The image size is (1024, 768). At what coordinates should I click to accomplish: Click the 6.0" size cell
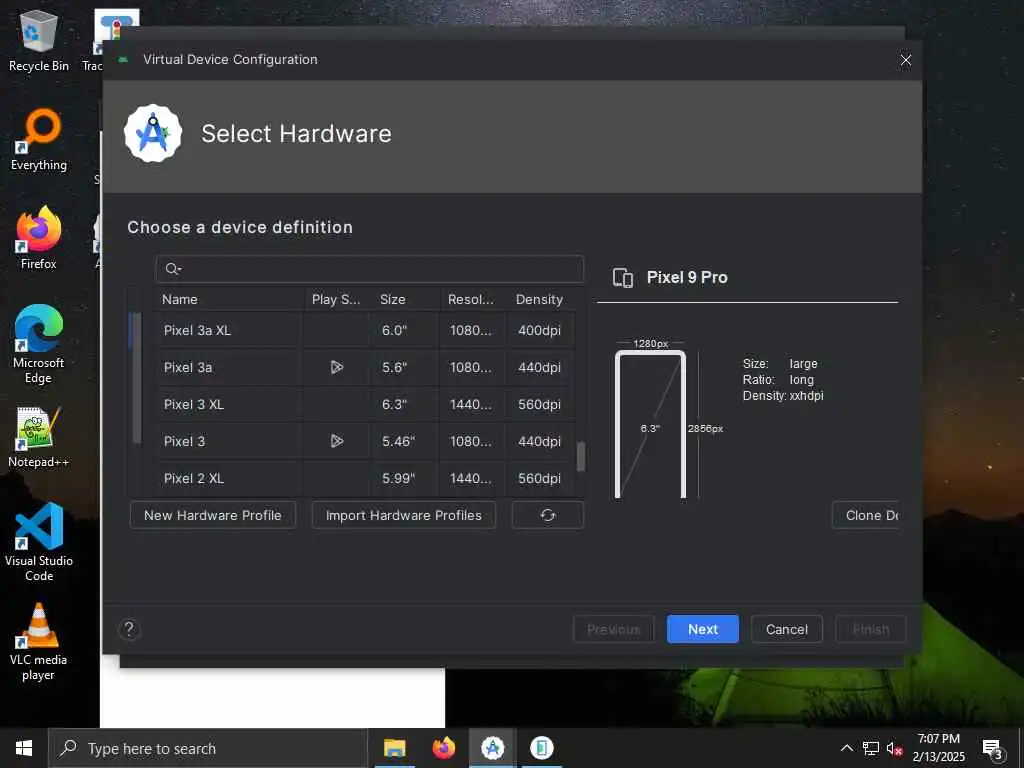394,330
